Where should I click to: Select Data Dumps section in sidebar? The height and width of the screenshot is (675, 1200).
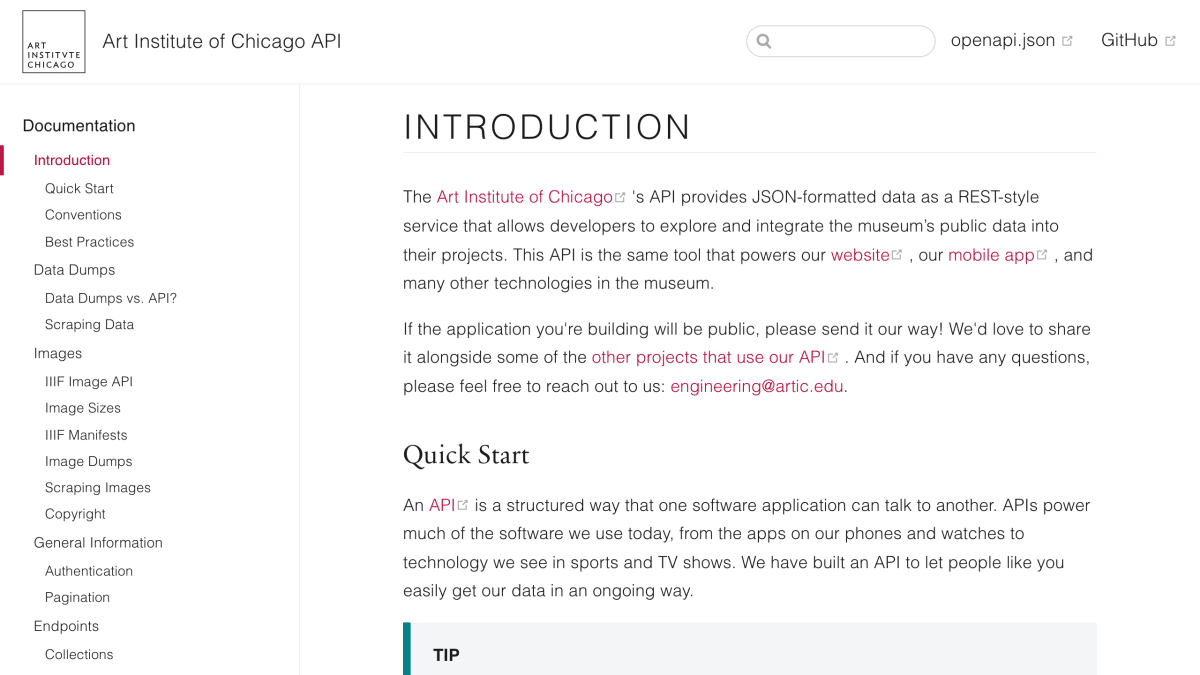(x=74, y=270)
